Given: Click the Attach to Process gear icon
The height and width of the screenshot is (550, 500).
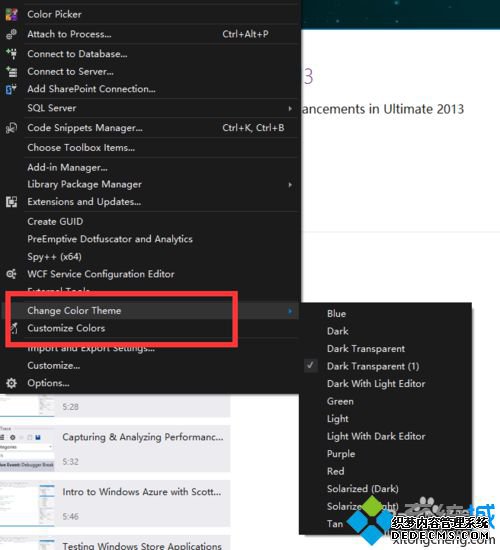Looking at the screenshot, I should (x=11, y=34).
